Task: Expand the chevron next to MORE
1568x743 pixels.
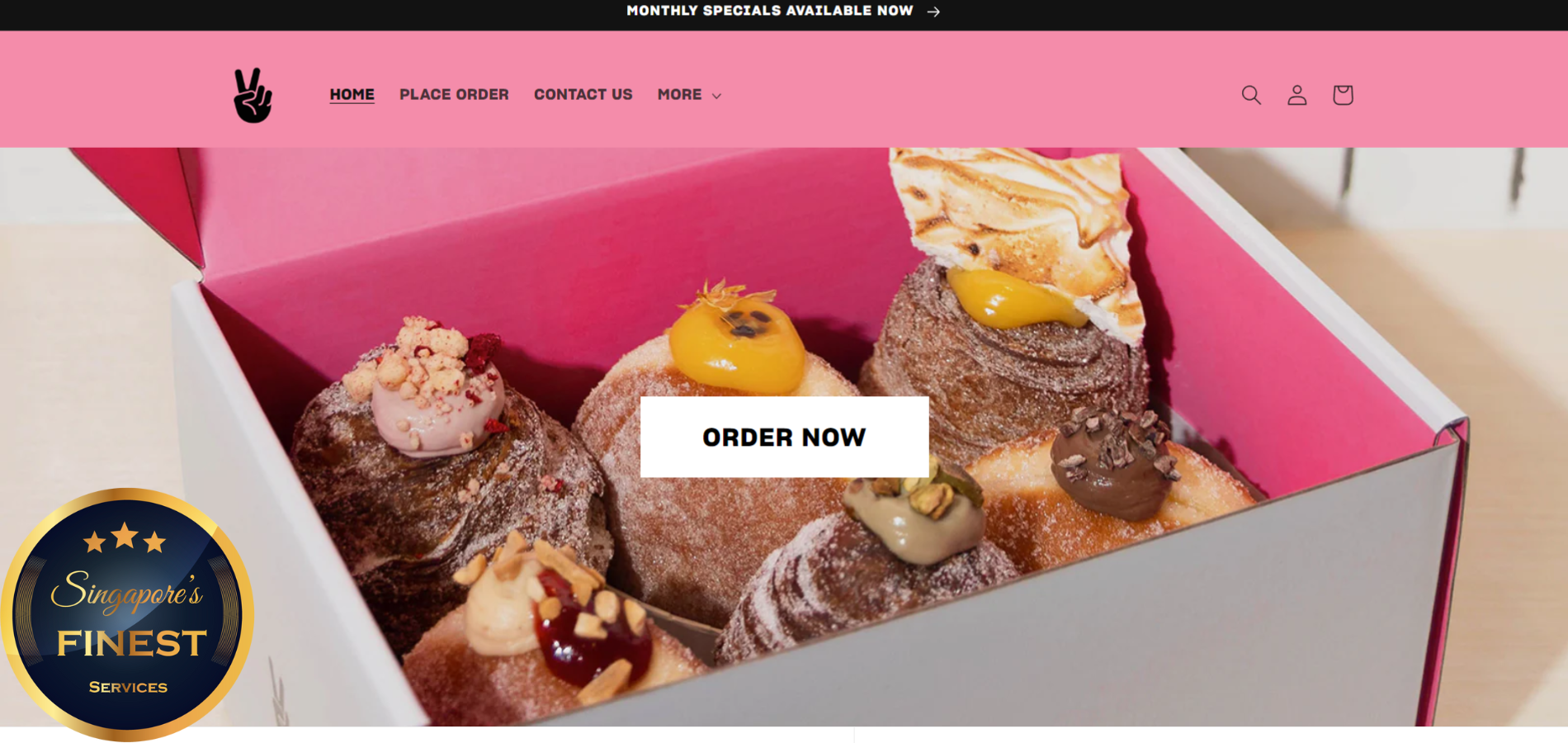Action: (x=716, y=96)
